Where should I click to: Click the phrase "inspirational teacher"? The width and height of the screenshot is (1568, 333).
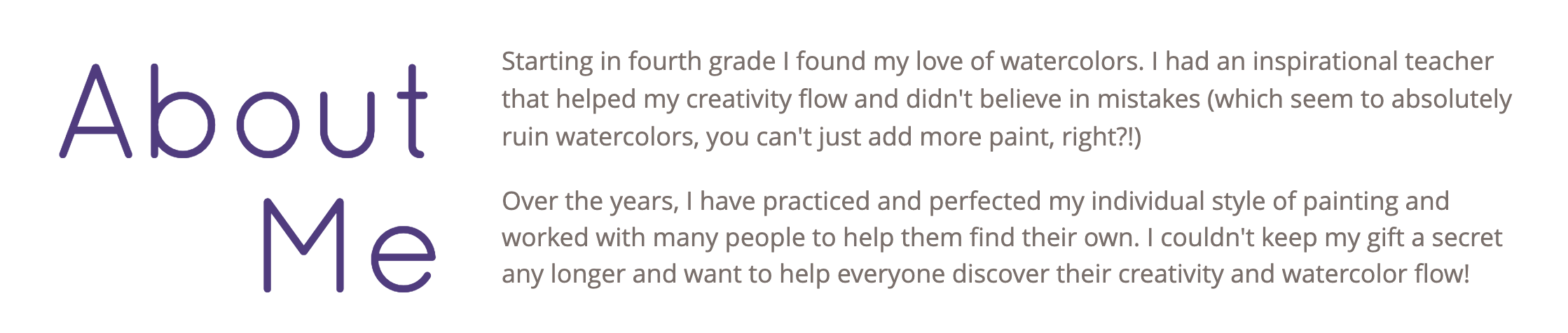[x=1373, y=62]
